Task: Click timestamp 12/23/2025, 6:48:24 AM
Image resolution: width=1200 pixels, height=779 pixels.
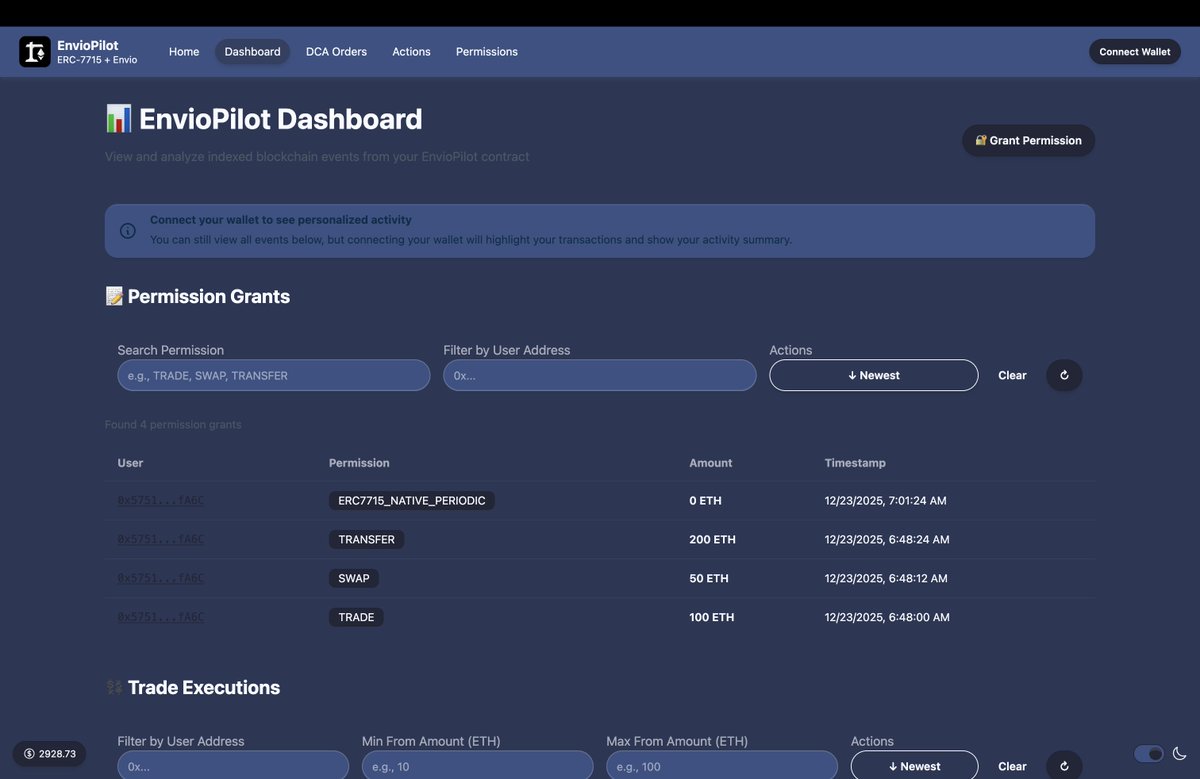Action: [x=887, y=540]
